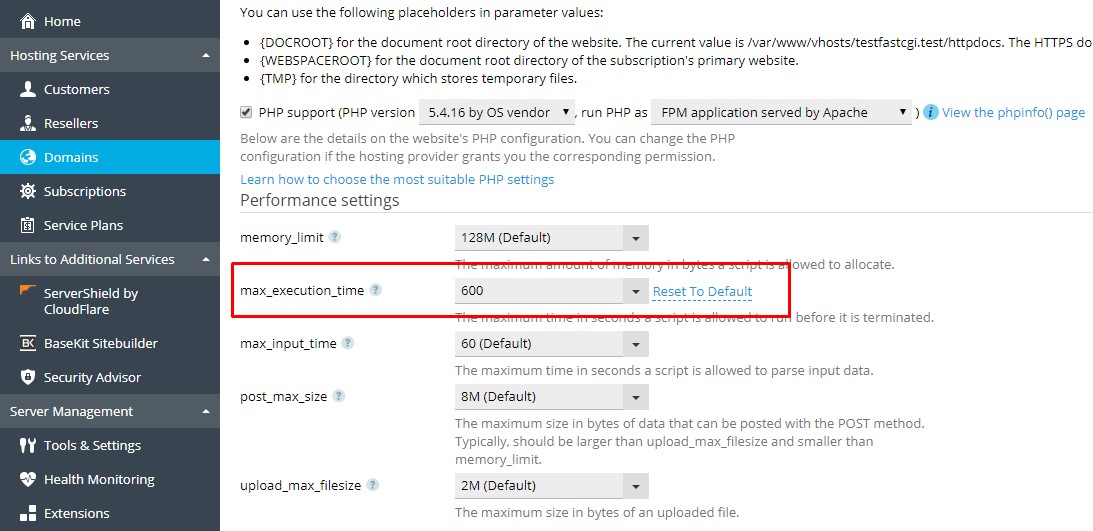Open Tools & Settings menu item
1093x531 pixels.
point(92,445)
